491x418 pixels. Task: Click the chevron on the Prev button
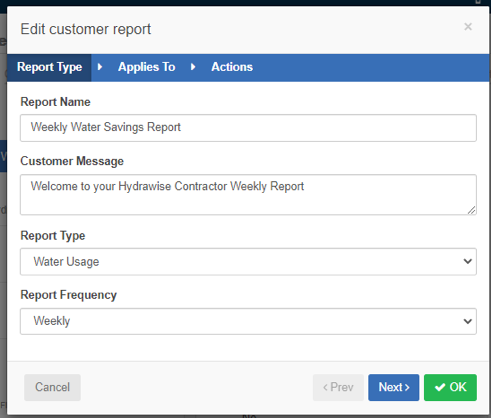[325, 388]
